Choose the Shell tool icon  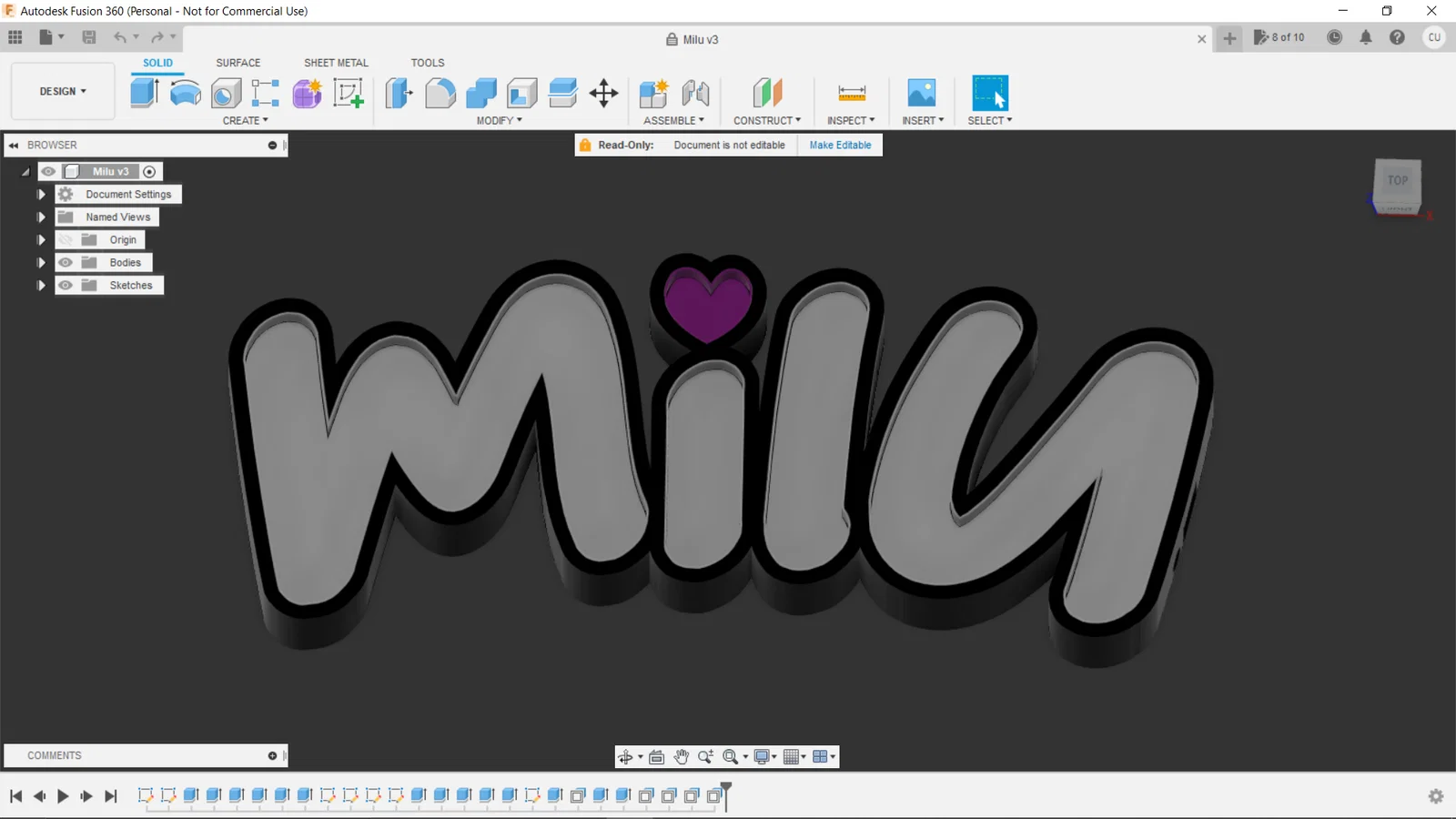pyautogui.click(x=521, y=93)
